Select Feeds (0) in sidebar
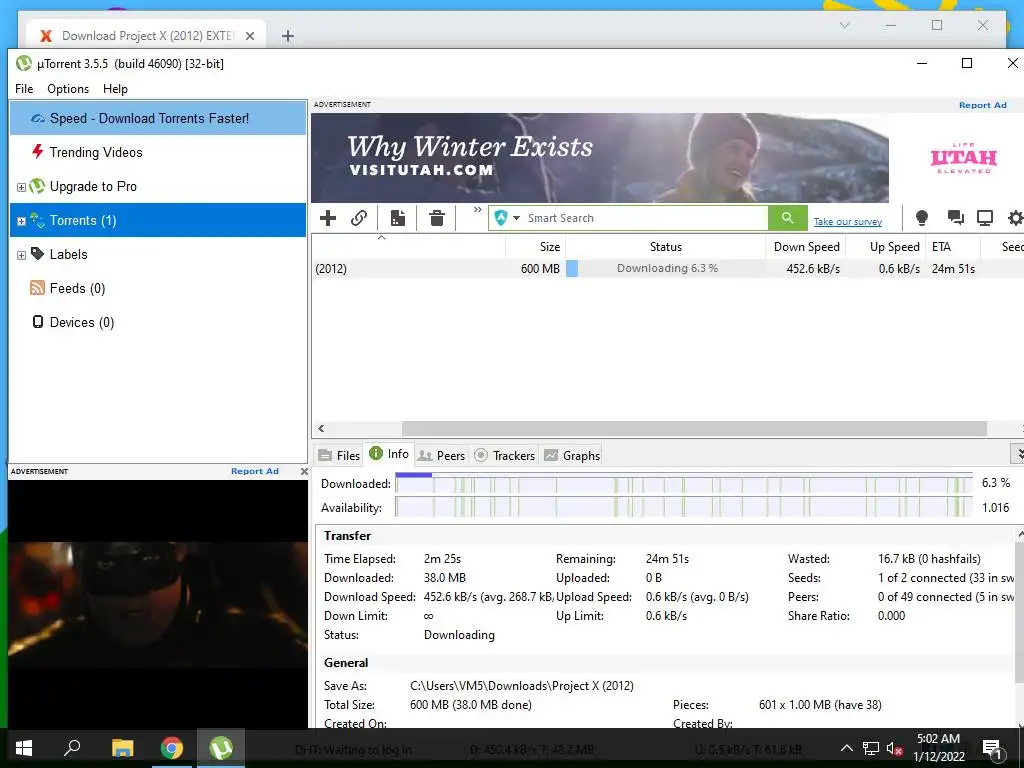This screenshot has width=1024, height=768. tap(158, 288)
